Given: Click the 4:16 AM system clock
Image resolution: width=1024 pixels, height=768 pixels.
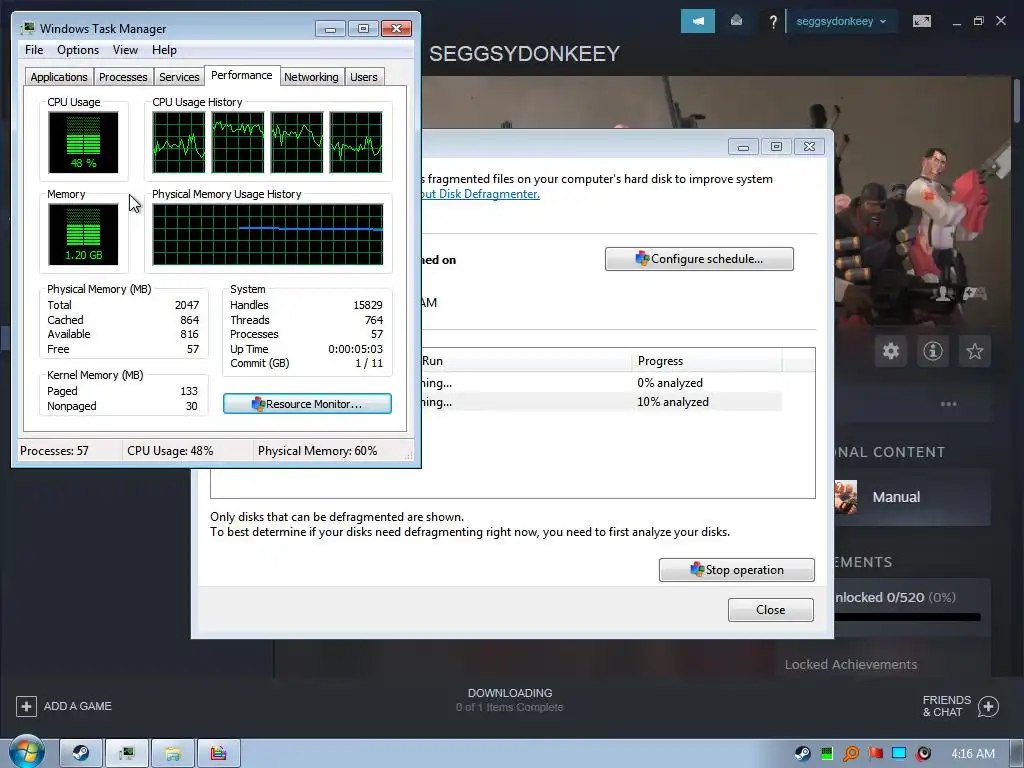Looking at the screenshot, I should [x=972, y=754].
